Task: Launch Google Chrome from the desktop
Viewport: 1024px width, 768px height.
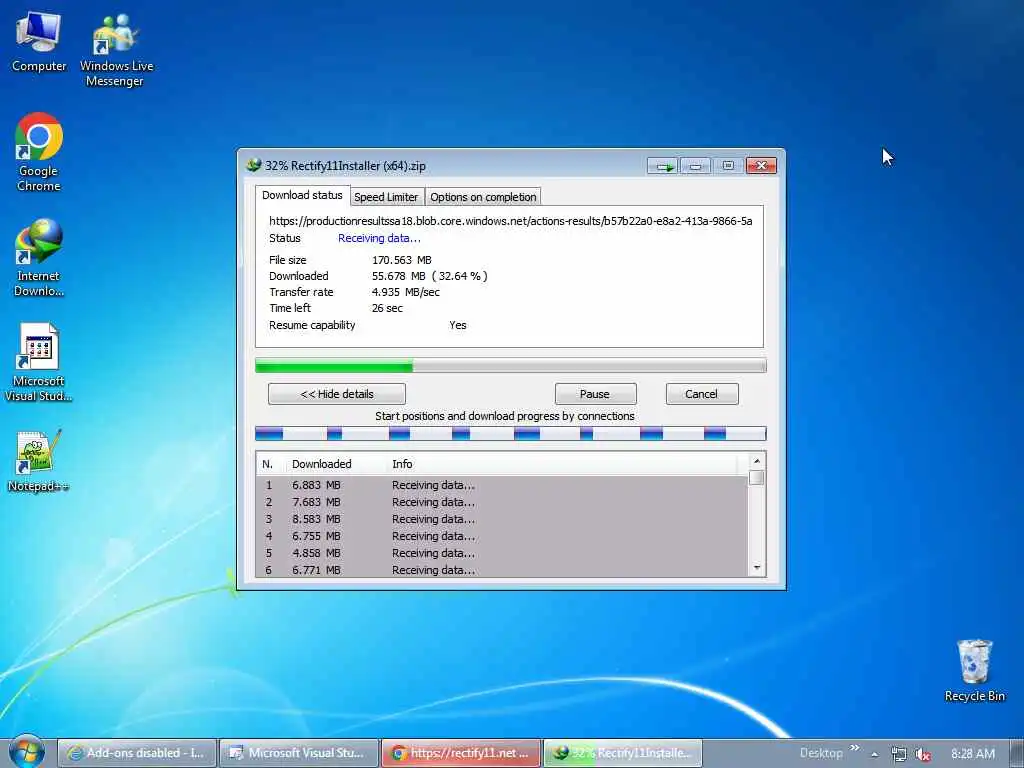Action: click(x=39, y=152)
